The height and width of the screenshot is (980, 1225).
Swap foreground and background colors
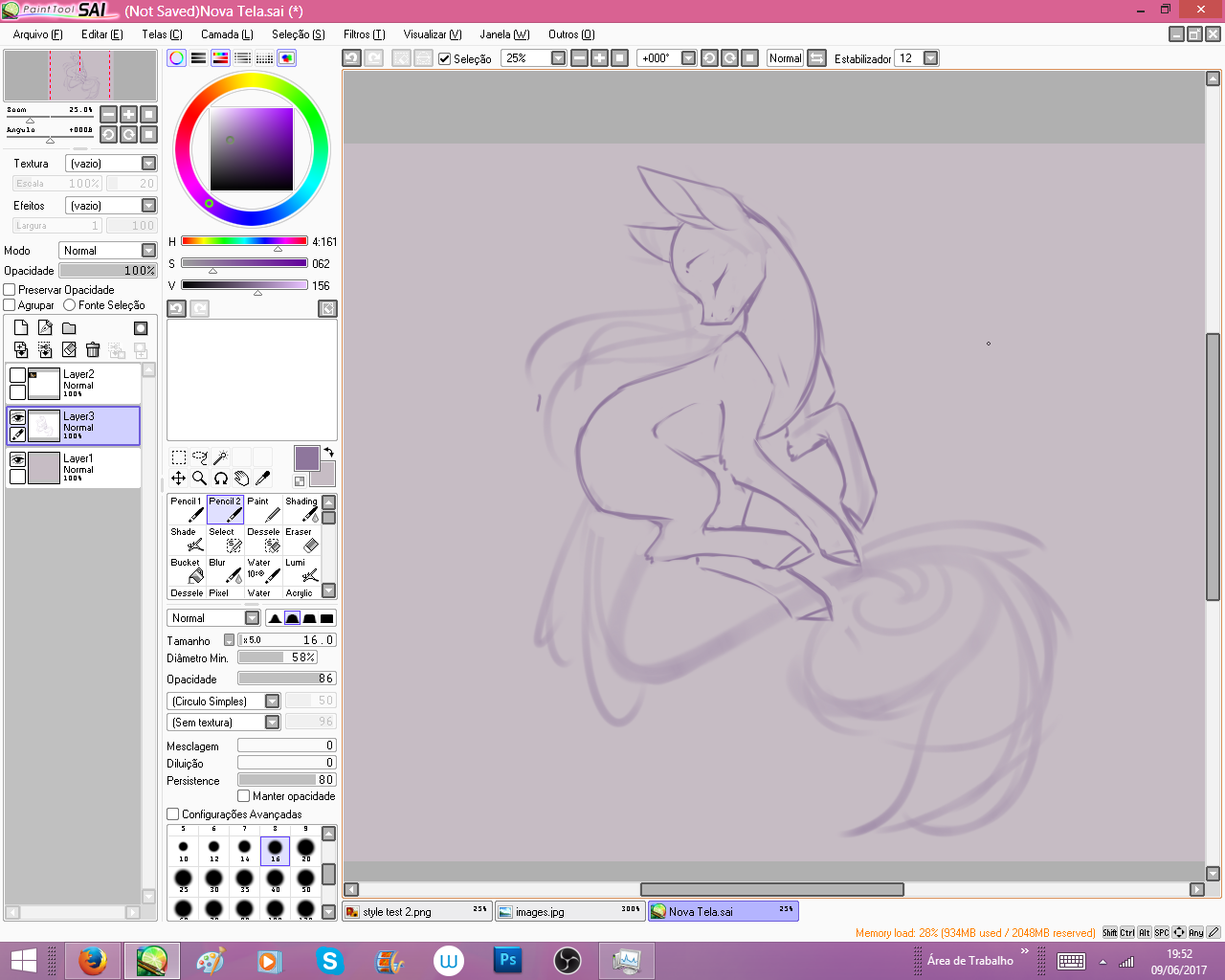click(328, 453)
